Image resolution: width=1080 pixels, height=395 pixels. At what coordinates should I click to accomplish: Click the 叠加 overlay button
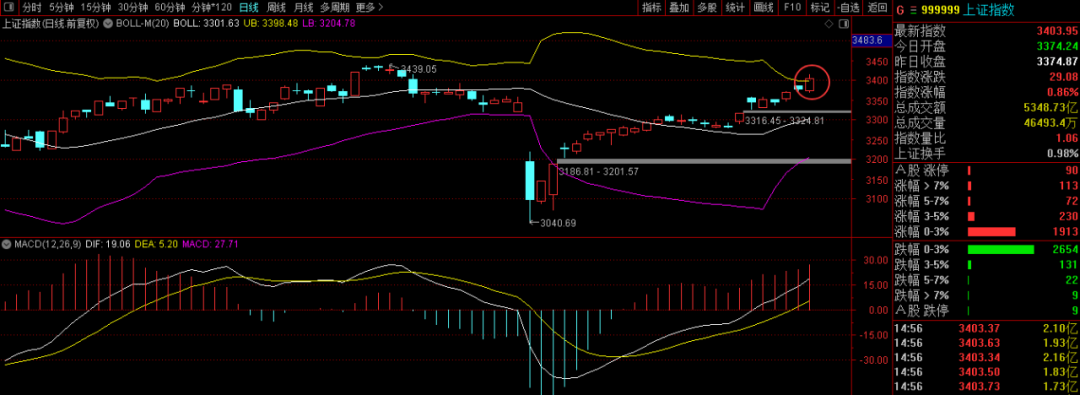tap(679, 8)
